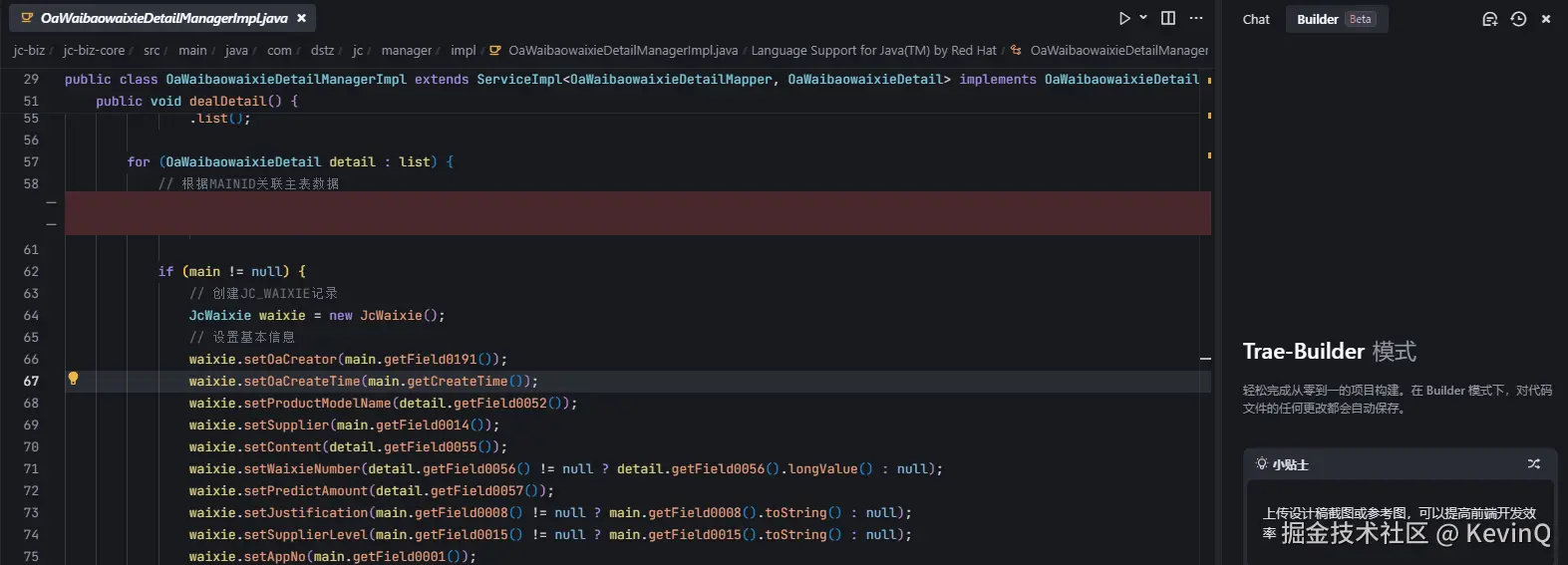Expand the manager breadcrumb folder
This screenshot has height=565, width=1568.
pos(406,50)
